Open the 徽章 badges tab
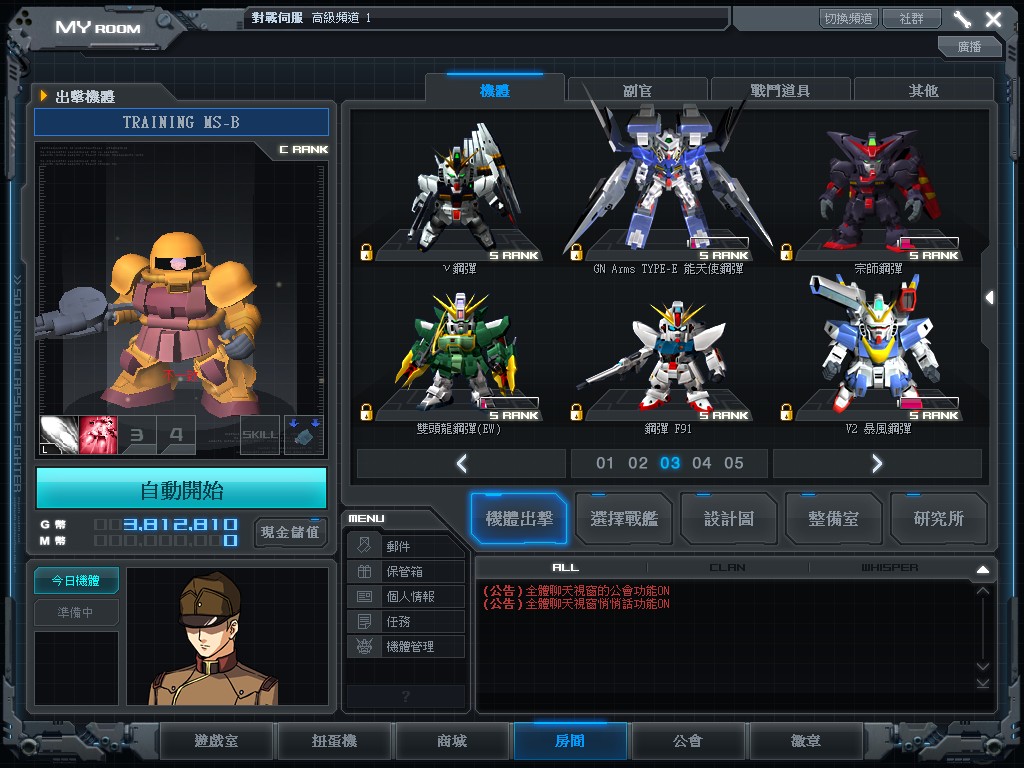1024x768 pixels. [x=806, y=741]
